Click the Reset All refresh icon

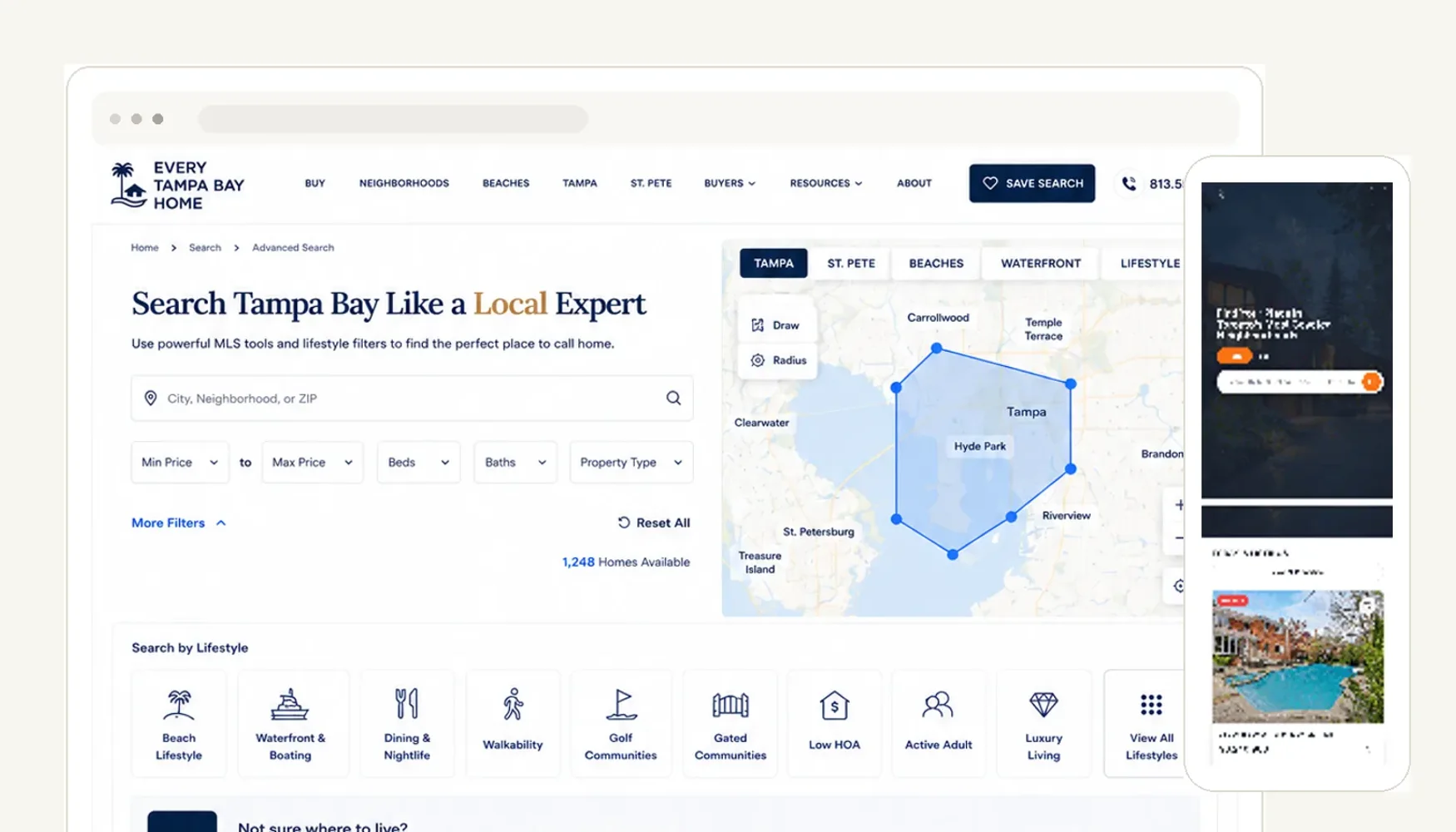tap(624, 522)
